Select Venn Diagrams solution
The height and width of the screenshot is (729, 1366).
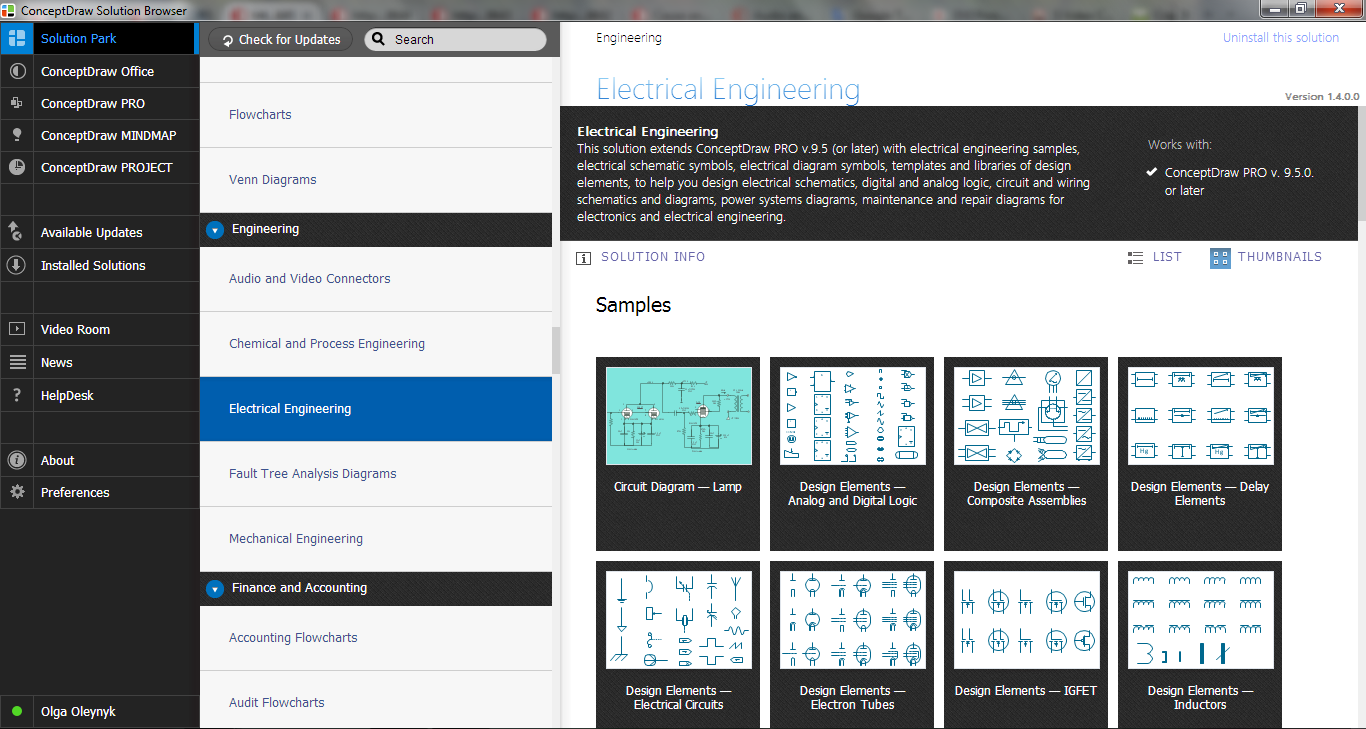coord(376,180)
